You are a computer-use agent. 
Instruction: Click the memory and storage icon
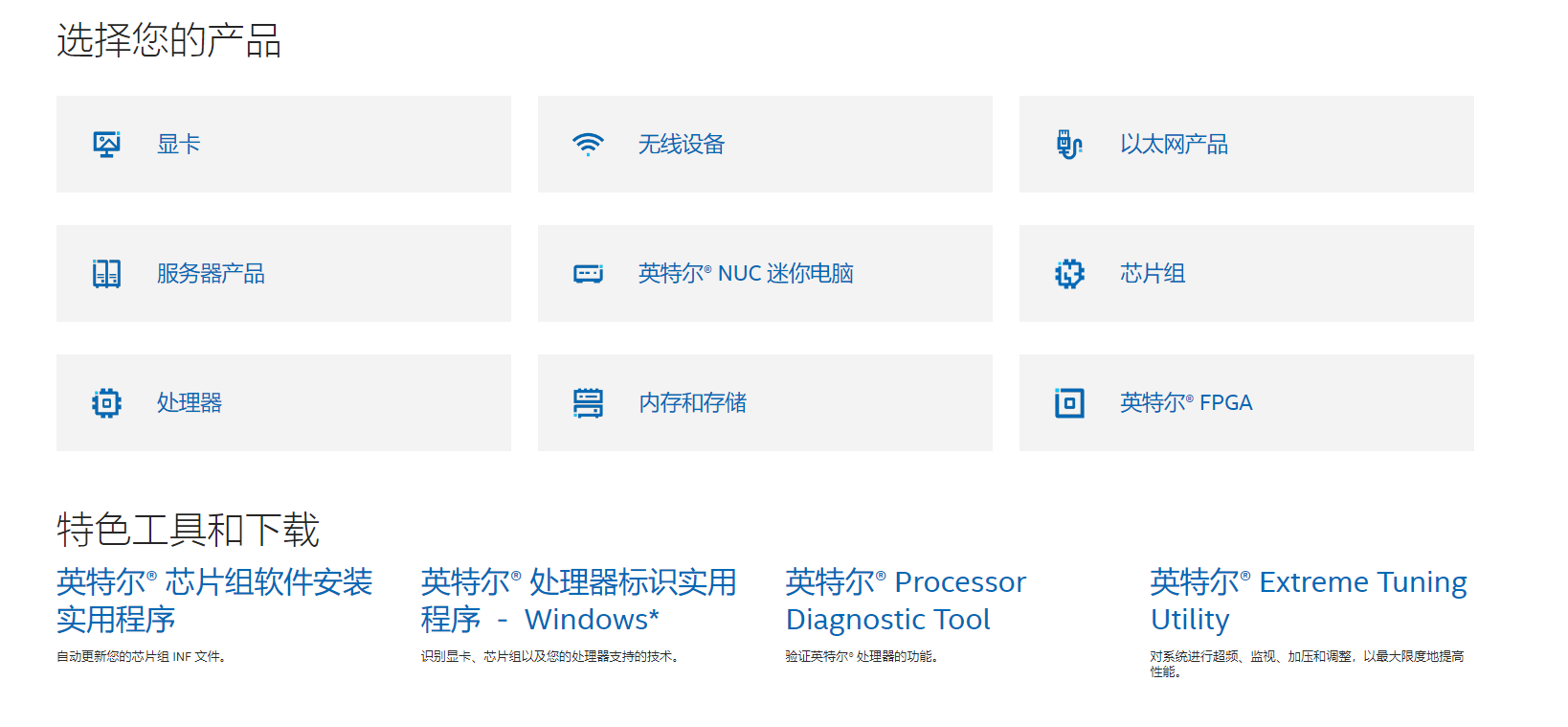(x=588, y=403)
